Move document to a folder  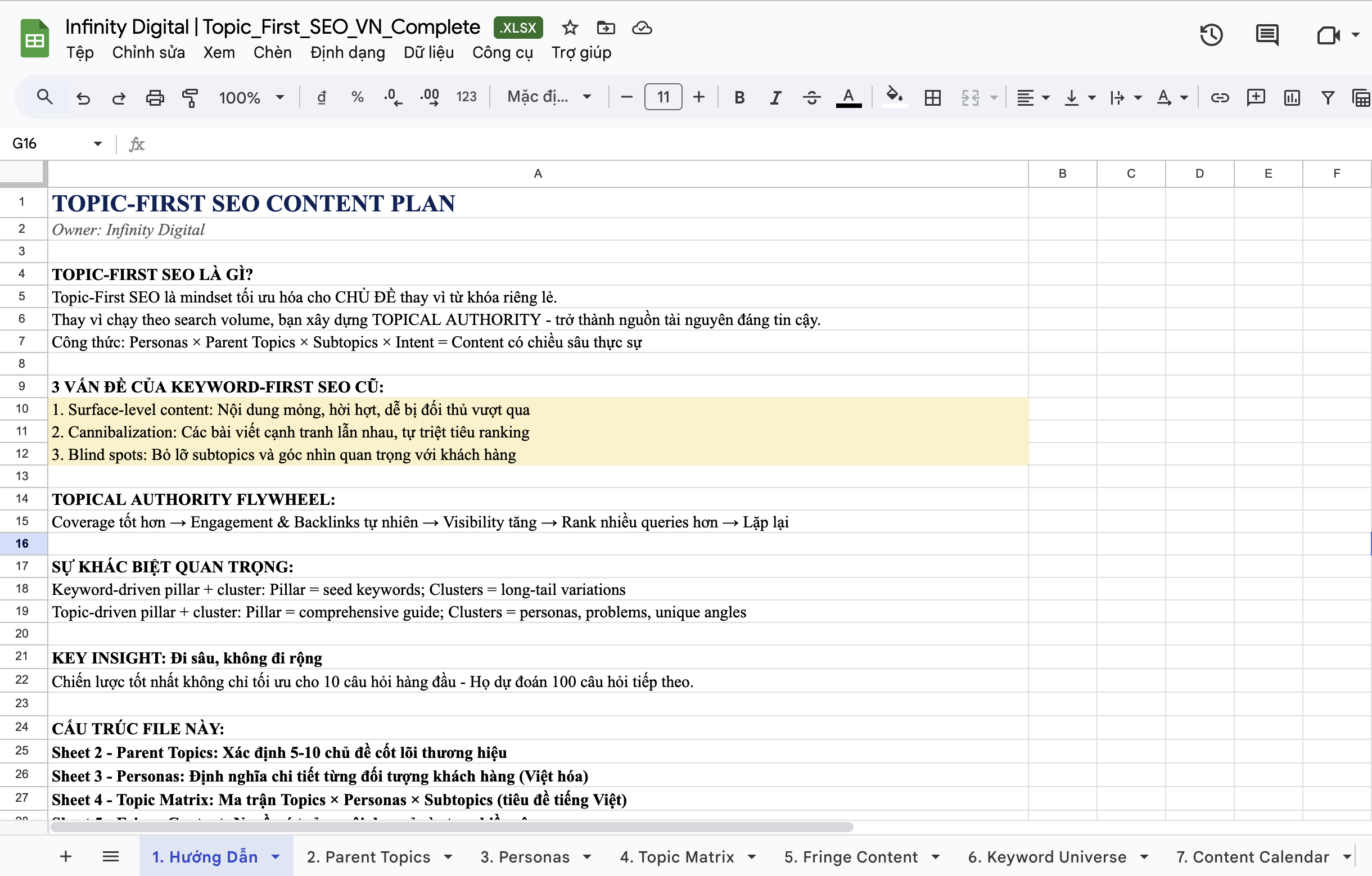[606, 28]
